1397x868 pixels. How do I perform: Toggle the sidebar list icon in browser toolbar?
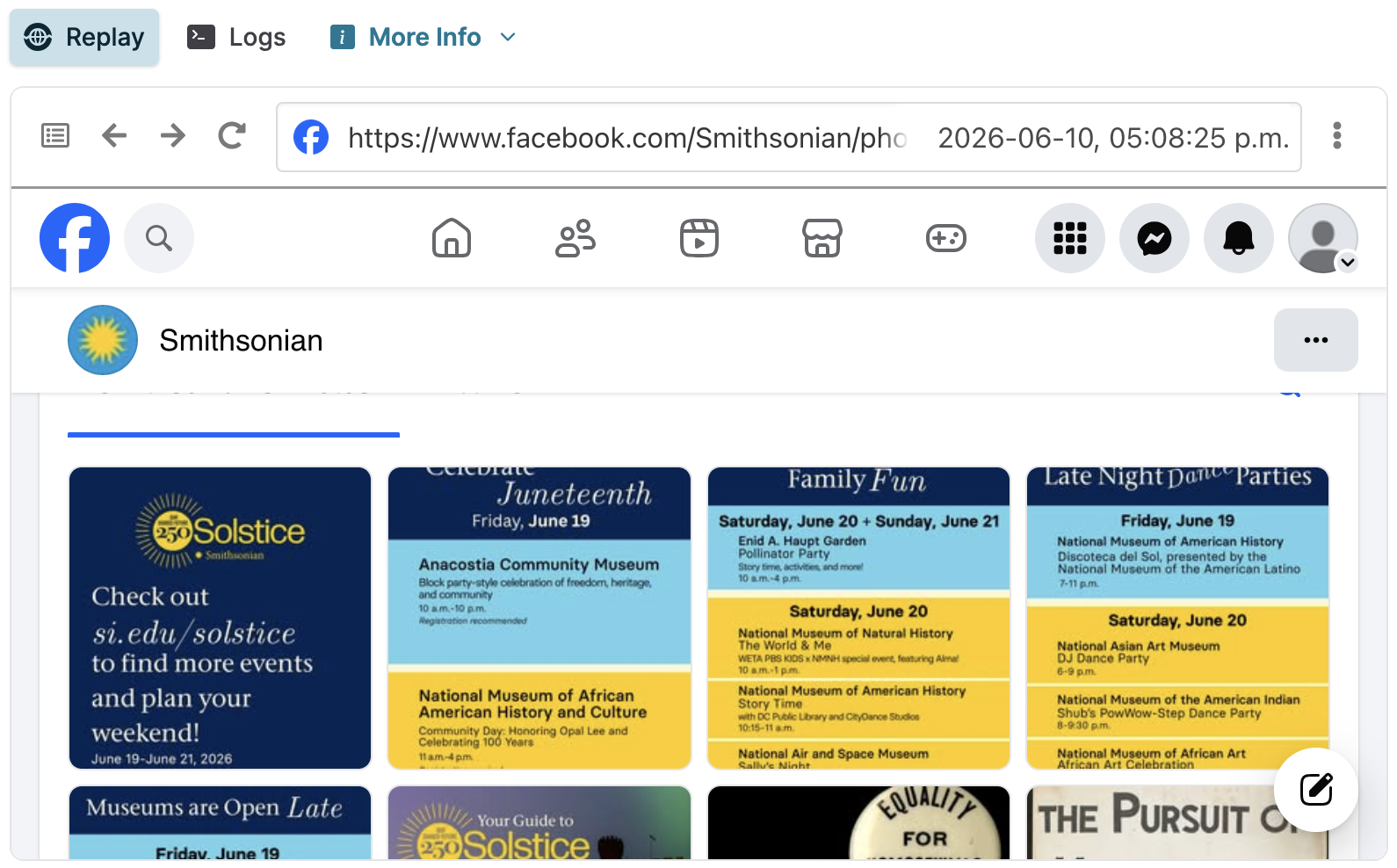point(55,135)
